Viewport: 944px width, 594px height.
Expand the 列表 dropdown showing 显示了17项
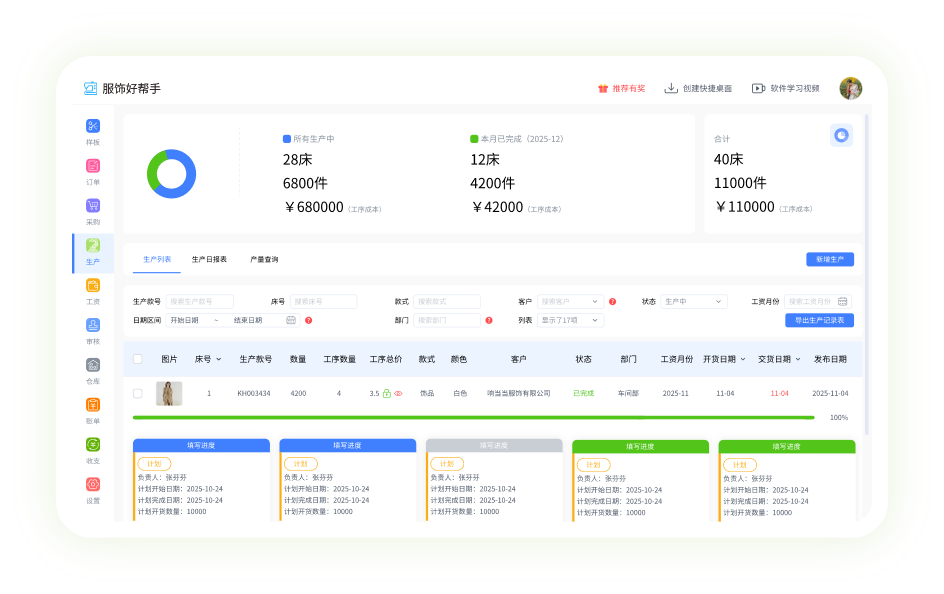click(570, 320)
